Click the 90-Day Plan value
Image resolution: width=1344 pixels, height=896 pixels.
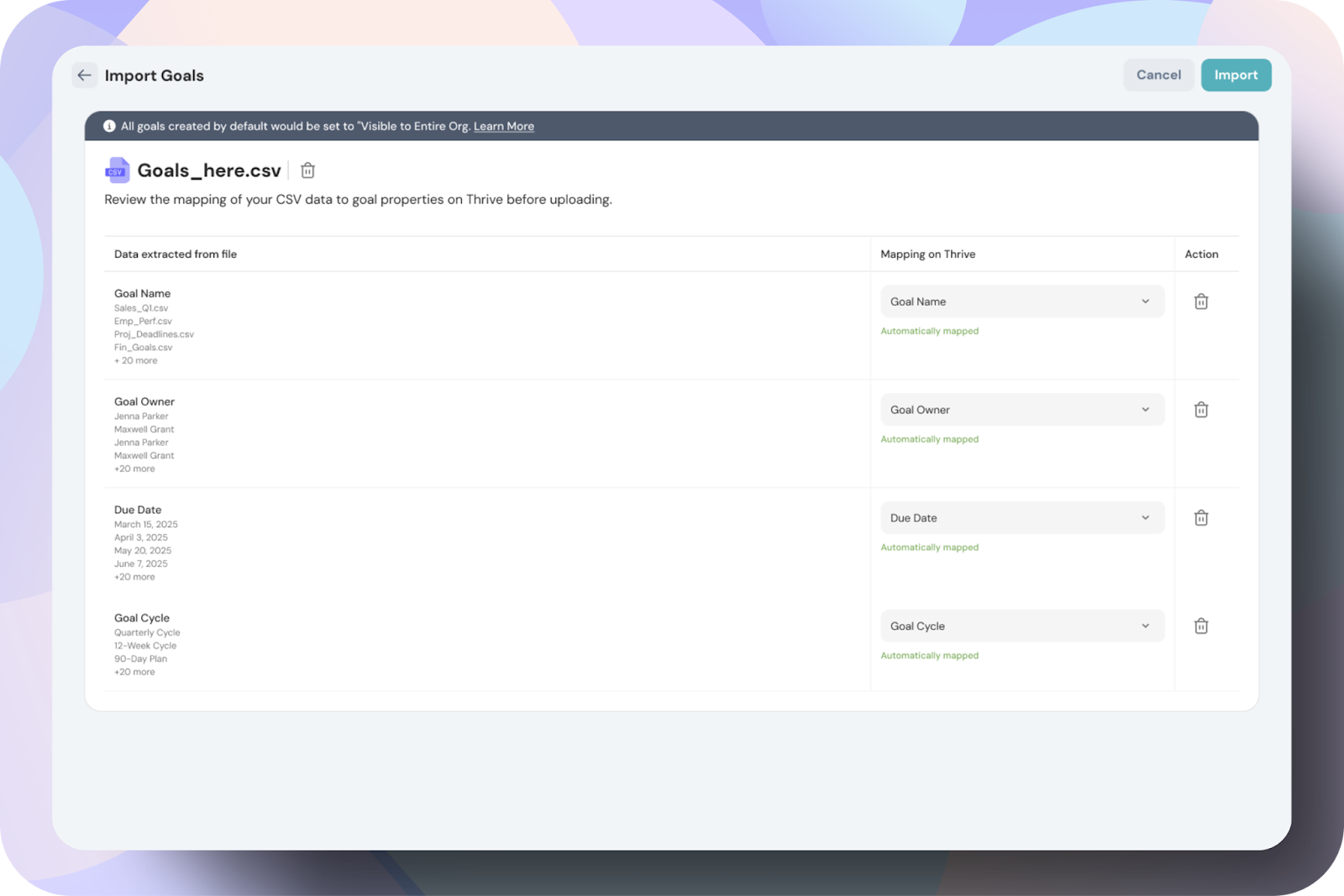pos(140,659)
